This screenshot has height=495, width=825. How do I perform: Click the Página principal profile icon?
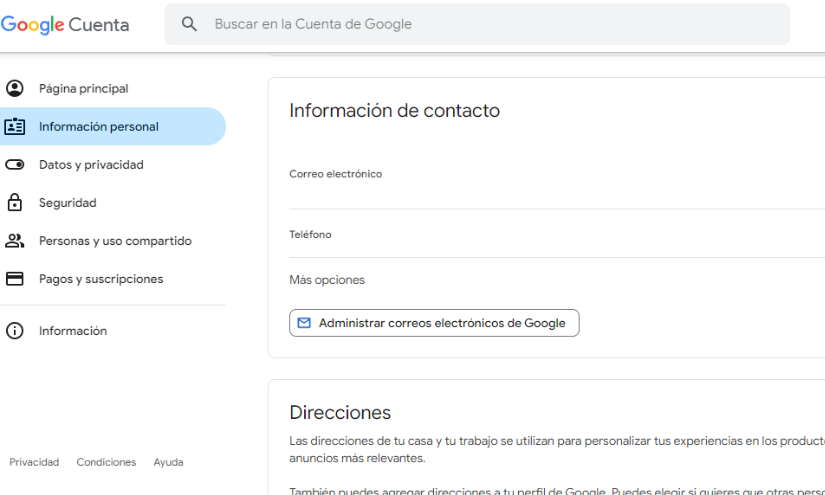[15, 88]
